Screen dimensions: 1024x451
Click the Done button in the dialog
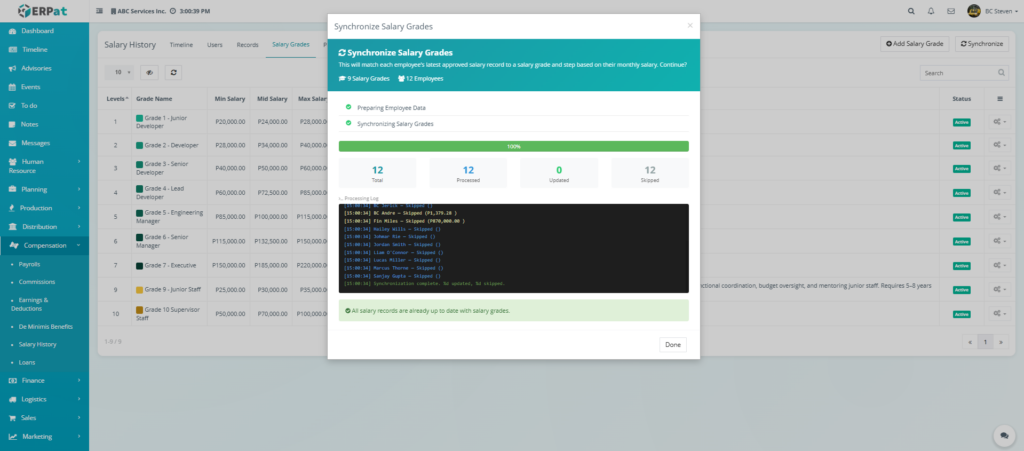[673, 344]
